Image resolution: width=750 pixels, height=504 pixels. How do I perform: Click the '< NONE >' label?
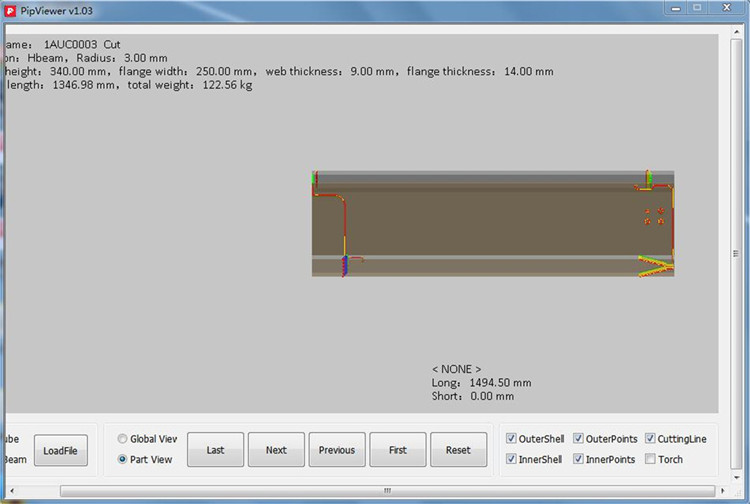pos(456,369)
